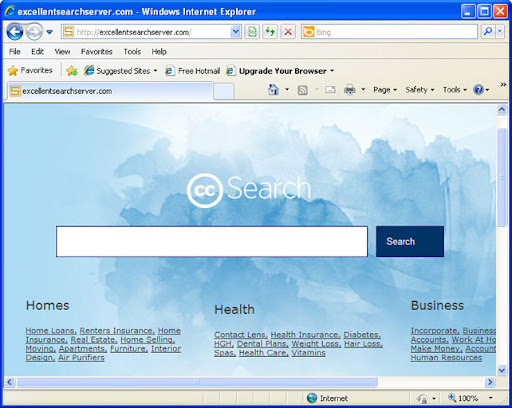
Task: Open the Vitamins link
Action: 308,353
